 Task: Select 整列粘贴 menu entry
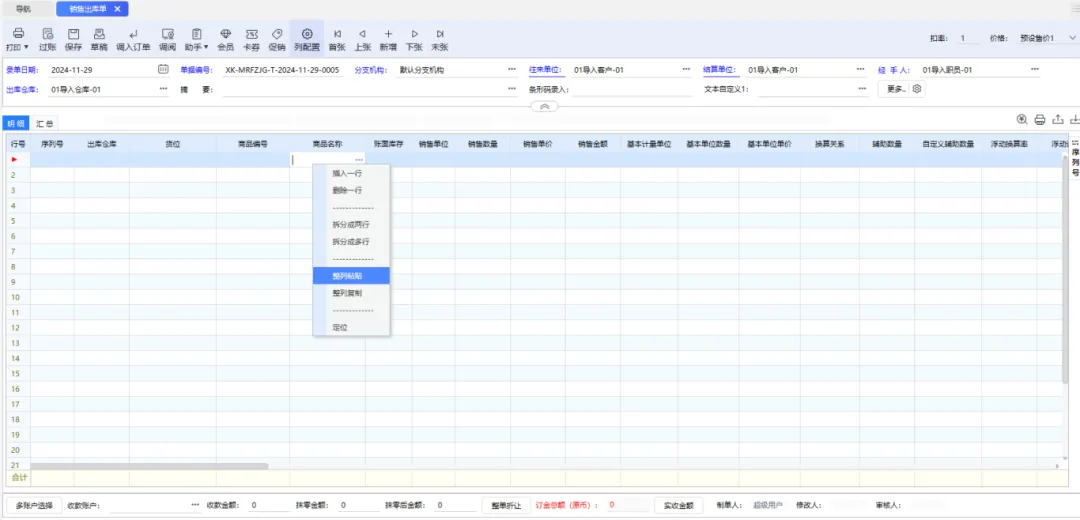coord(351,275)
